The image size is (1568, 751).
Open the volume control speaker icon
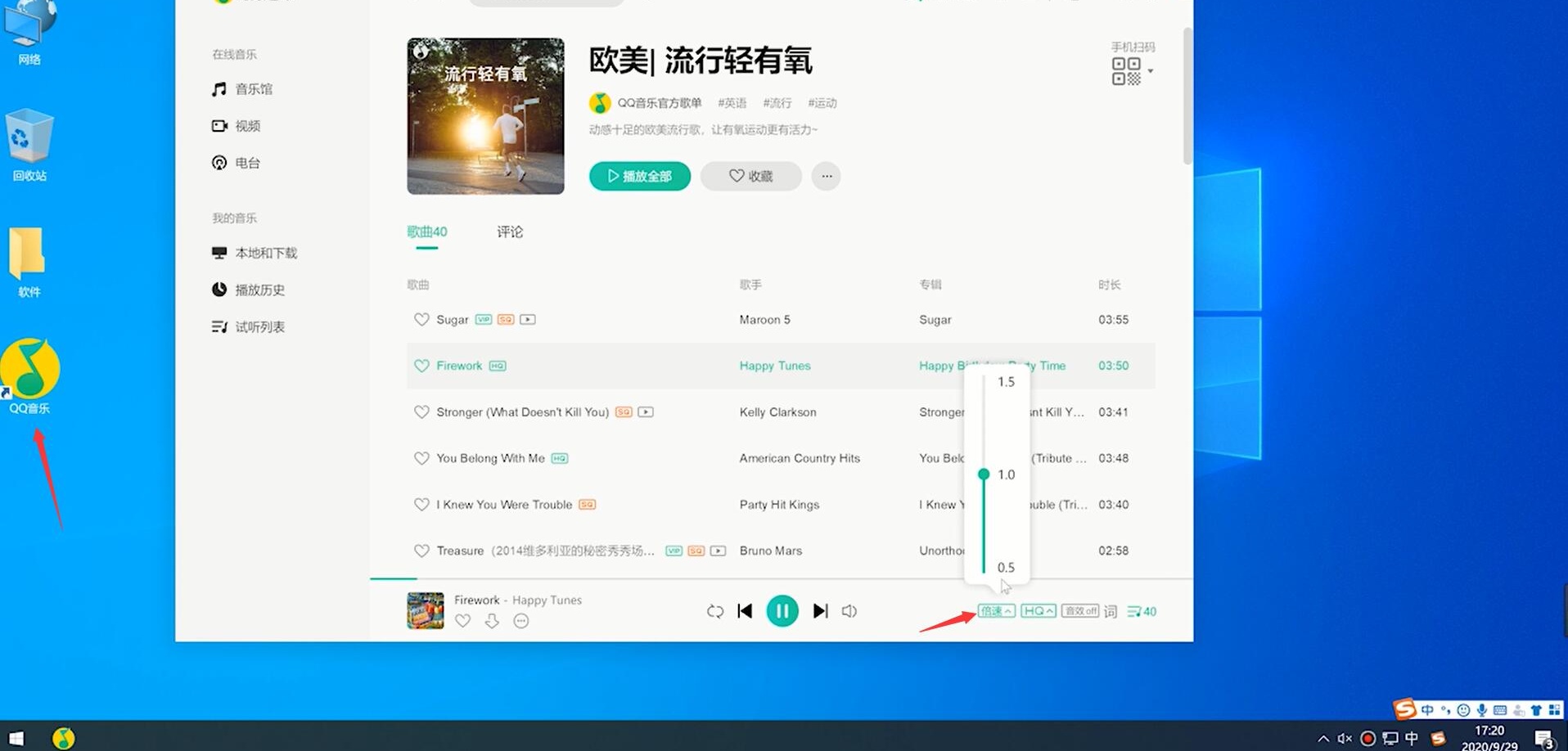coord(849,611)
